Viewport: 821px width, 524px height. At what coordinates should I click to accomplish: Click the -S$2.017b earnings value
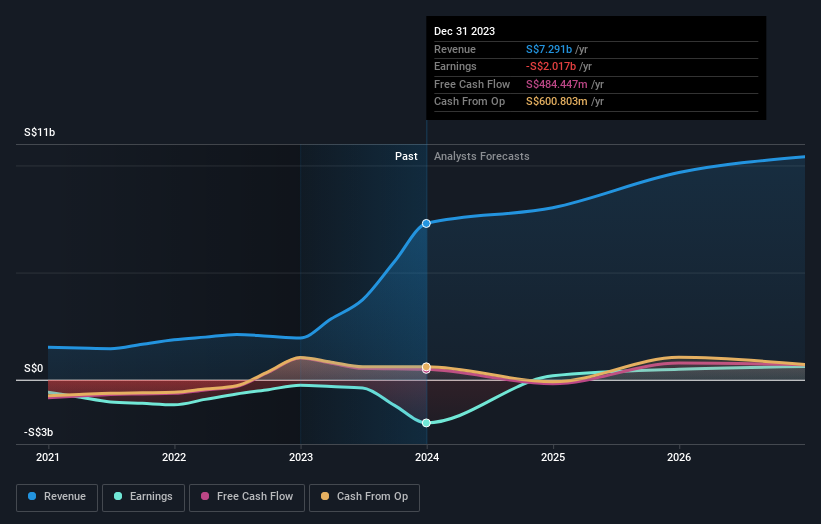tap(551, 66)
